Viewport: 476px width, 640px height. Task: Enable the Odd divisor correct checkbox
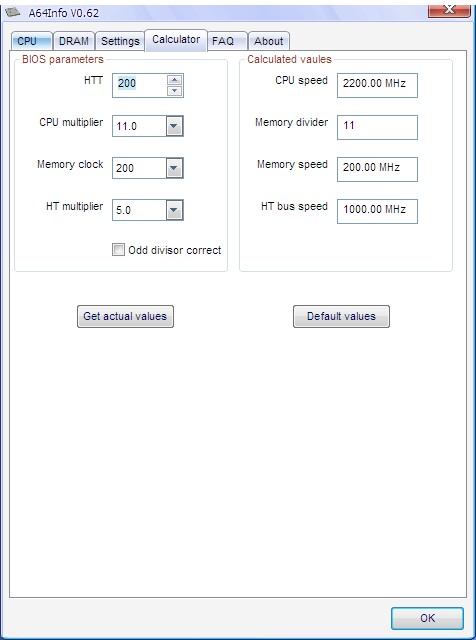coord(118,249)
